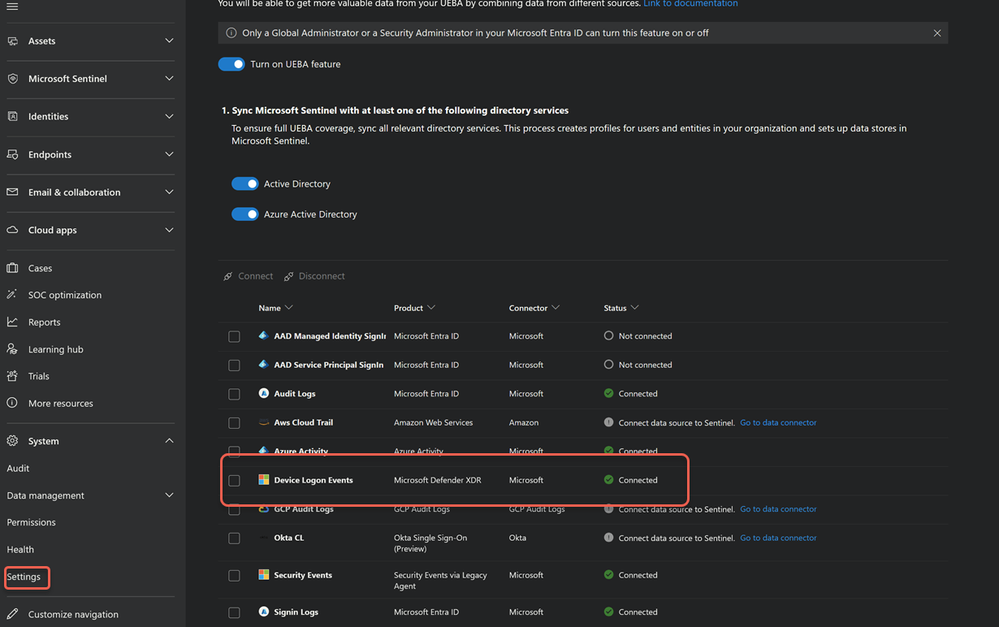The height and width of the screenshot is (627, 999).
Task: Click the Cases icon in sidebar
Action: click(13, 268)
